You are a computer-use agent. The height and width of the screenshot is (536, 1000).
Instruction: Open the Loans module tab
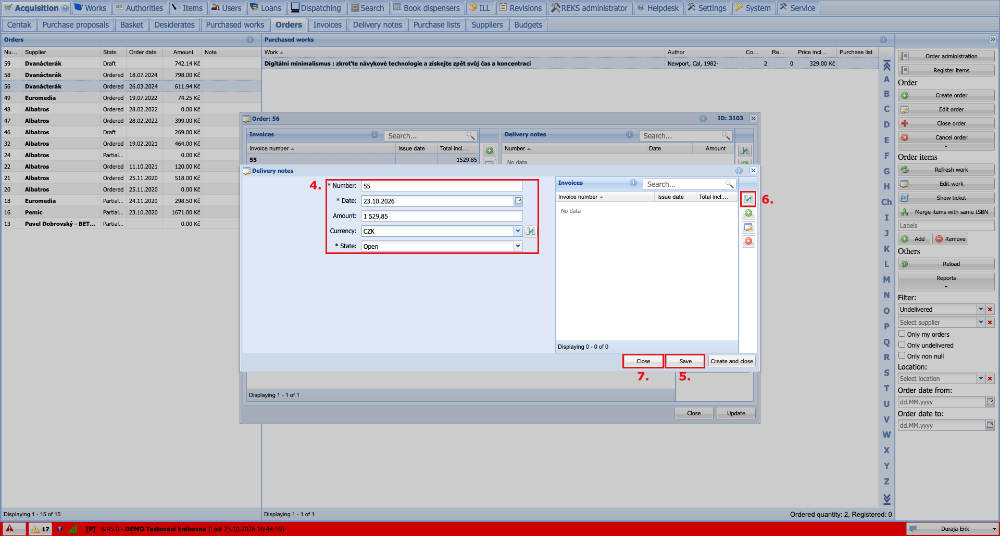point(265,8)
